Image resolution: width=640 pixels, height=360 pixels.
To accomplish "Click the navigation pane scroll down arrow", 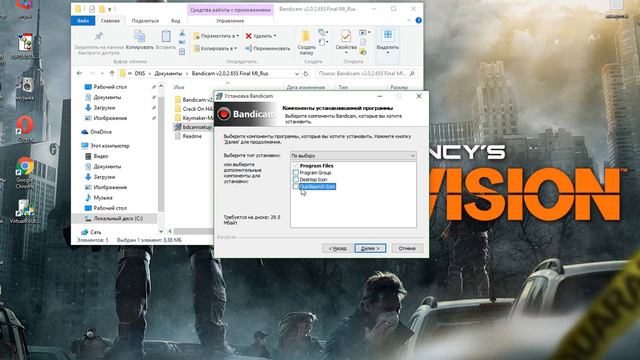I will 161,231.
